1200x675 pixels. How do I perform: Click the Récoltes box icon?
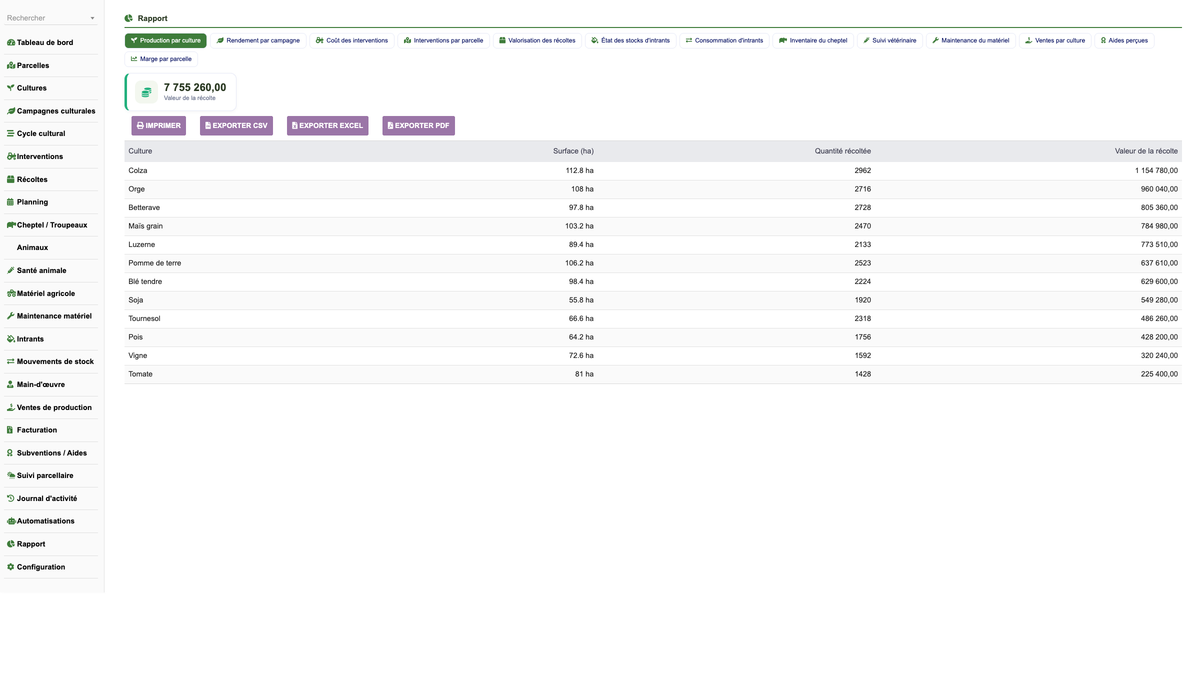tap(11, 180)
